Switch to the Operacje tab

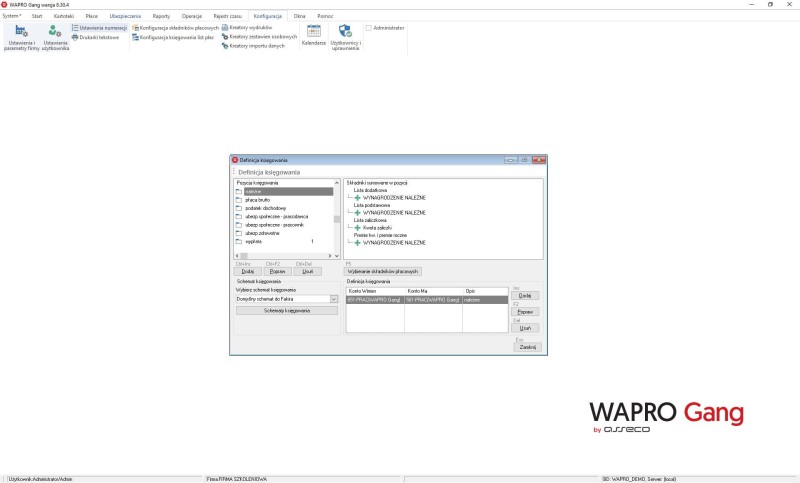pos(192,16)
